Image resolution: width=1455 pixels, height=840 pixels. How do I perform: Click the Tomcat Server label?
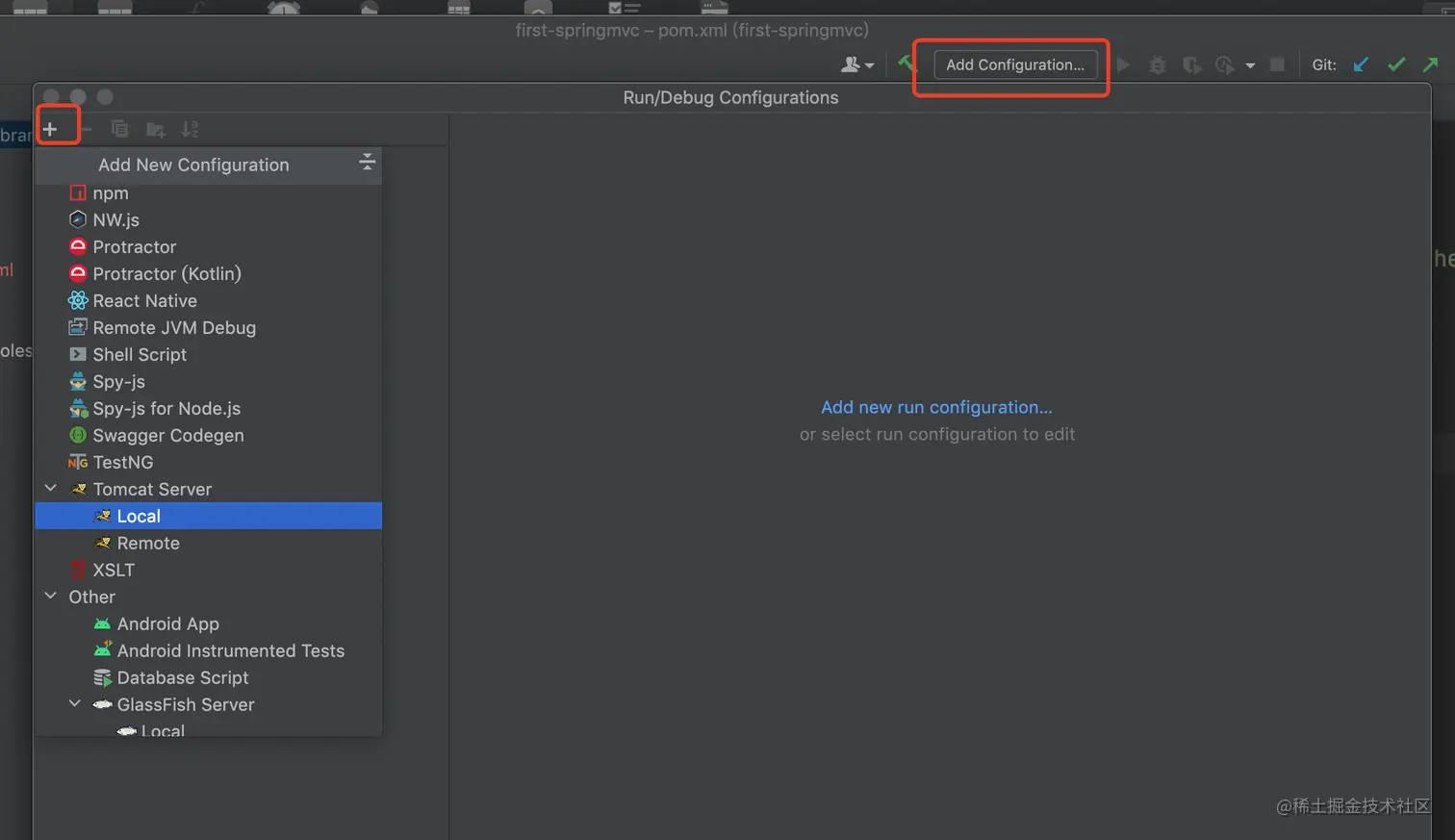(x=152, y=489)
